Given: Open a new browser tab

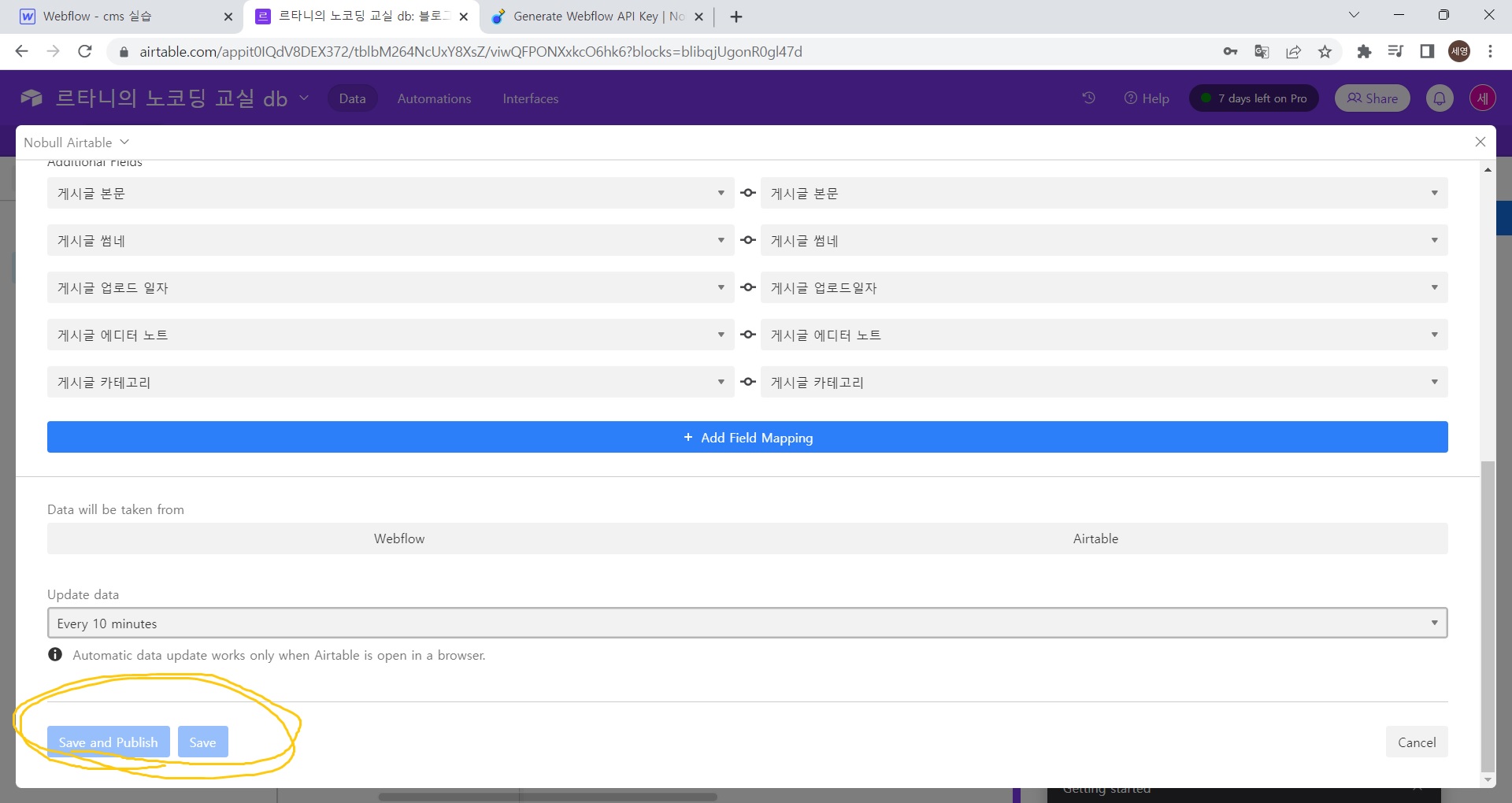Looking at the screenshot, I should (x=736, y=17).
